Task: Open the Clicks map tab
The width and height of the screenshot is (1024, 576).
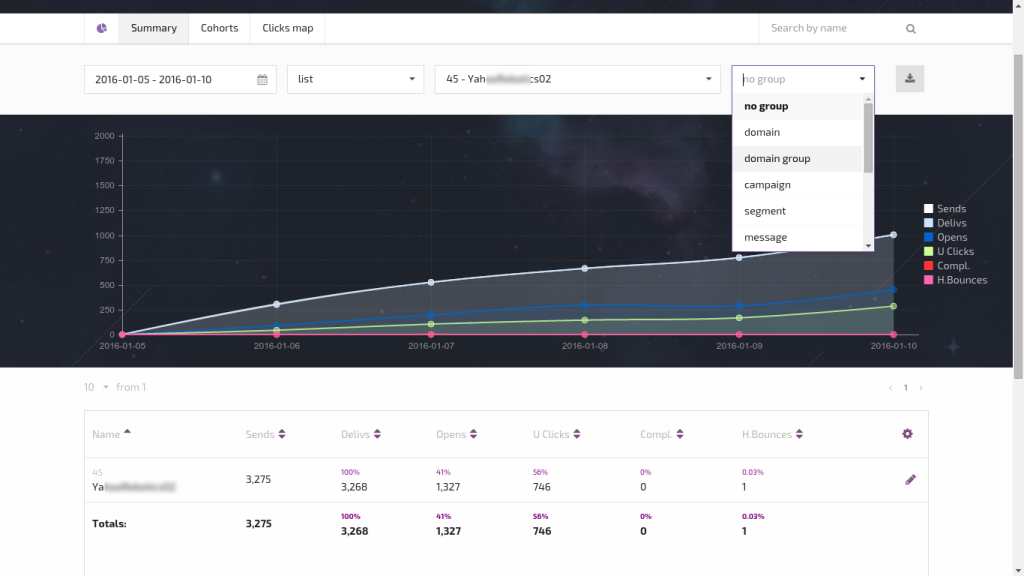Action: 287,28
